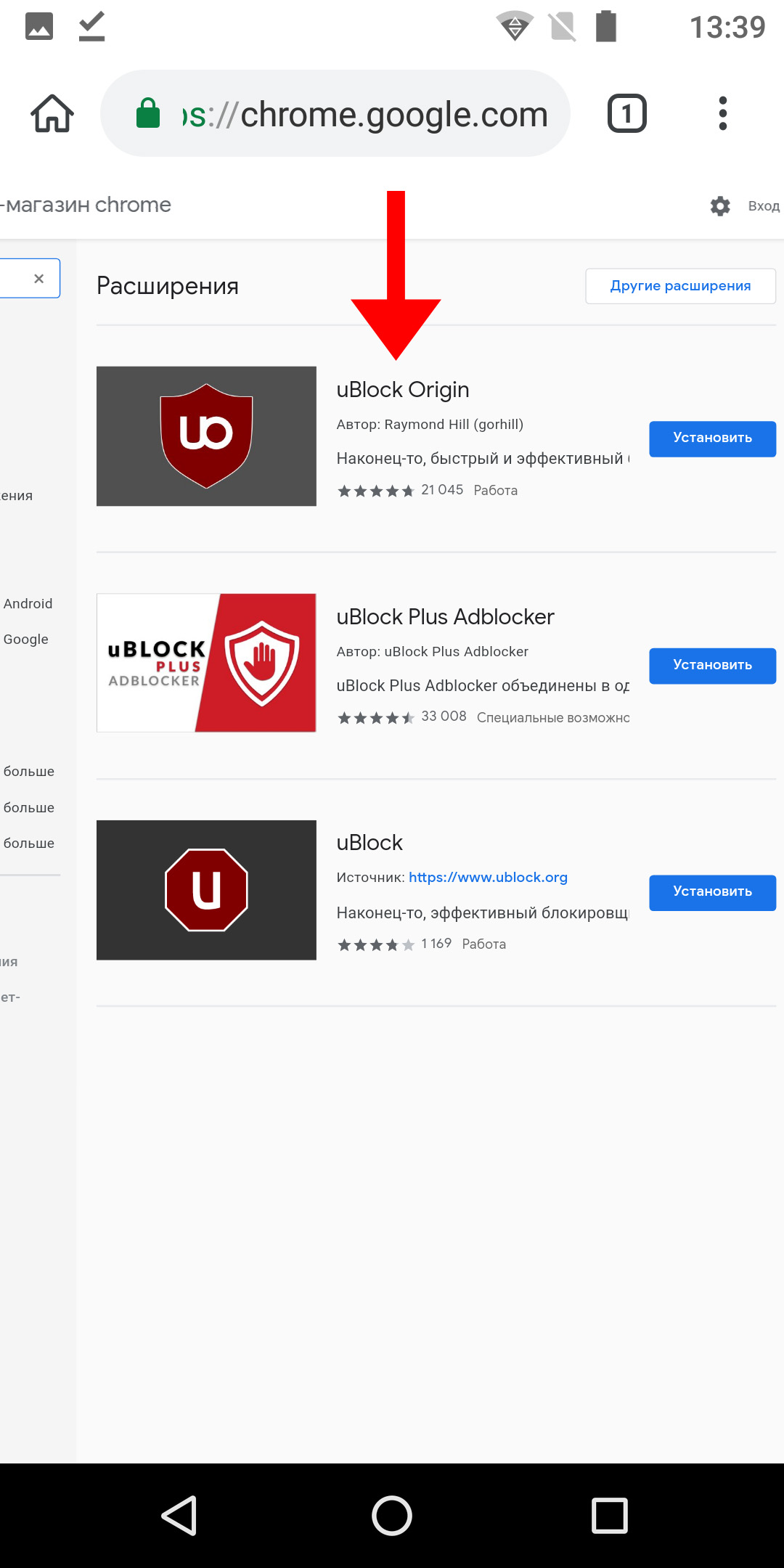Open Другие расширения to see more extensions
Image resolution: width=784 pixels, height=1568 pixels.
(680, 286)
